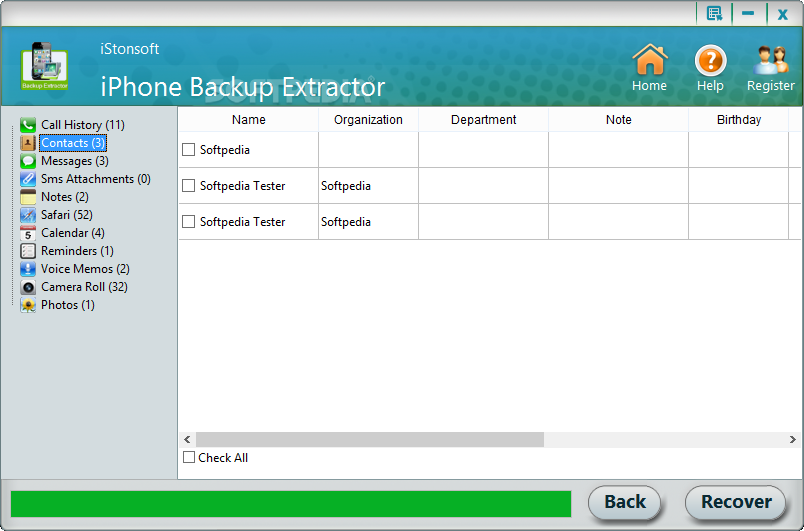Click the feedback icon in title bar
The height and width of the screenshot is (531, 804).
pyautogui.click(x=714, y=13)
